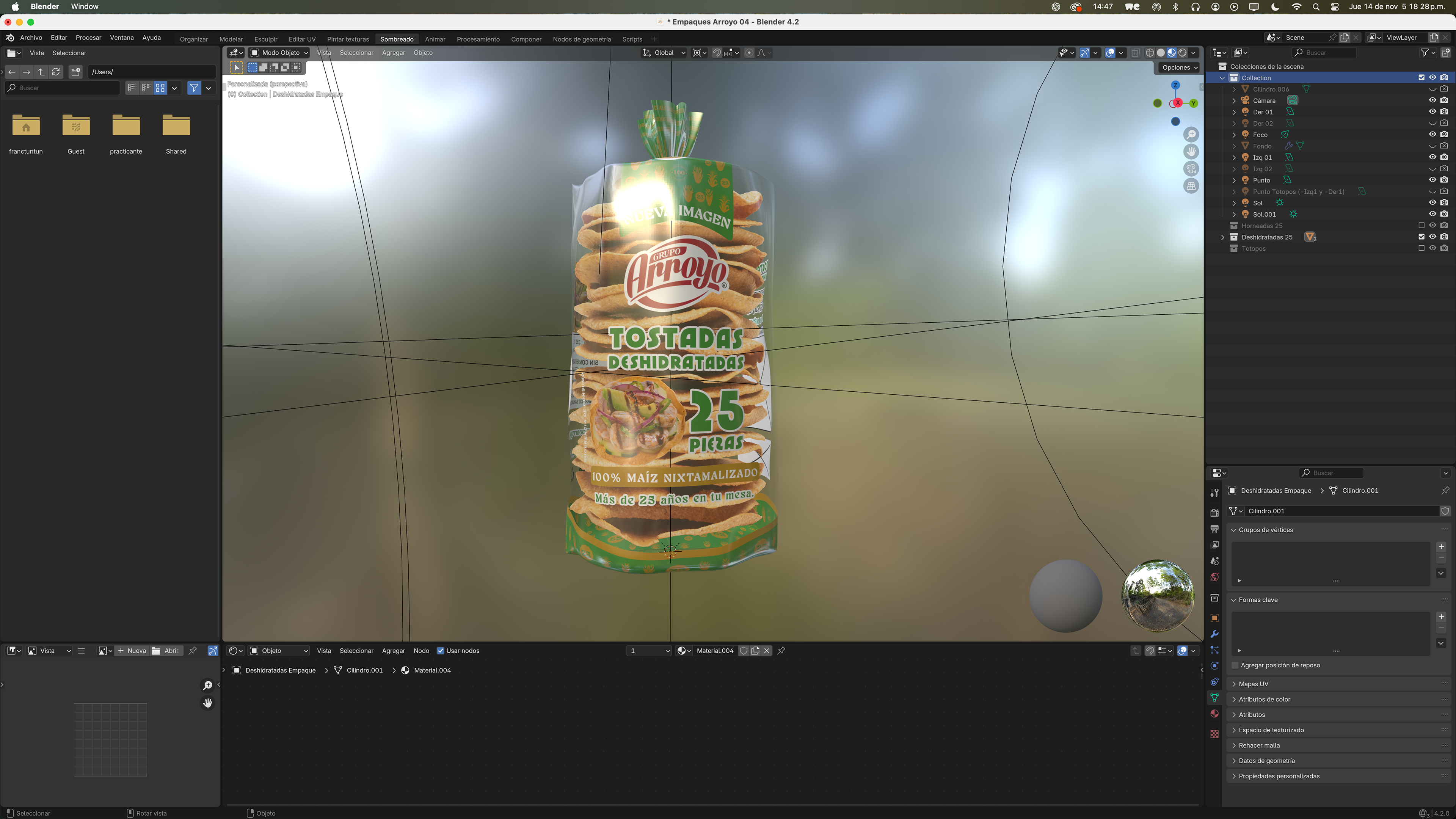This screenshot has height=819, width=1456.
Task: Click Abrir button in image editor
Action: click(166, 651)
